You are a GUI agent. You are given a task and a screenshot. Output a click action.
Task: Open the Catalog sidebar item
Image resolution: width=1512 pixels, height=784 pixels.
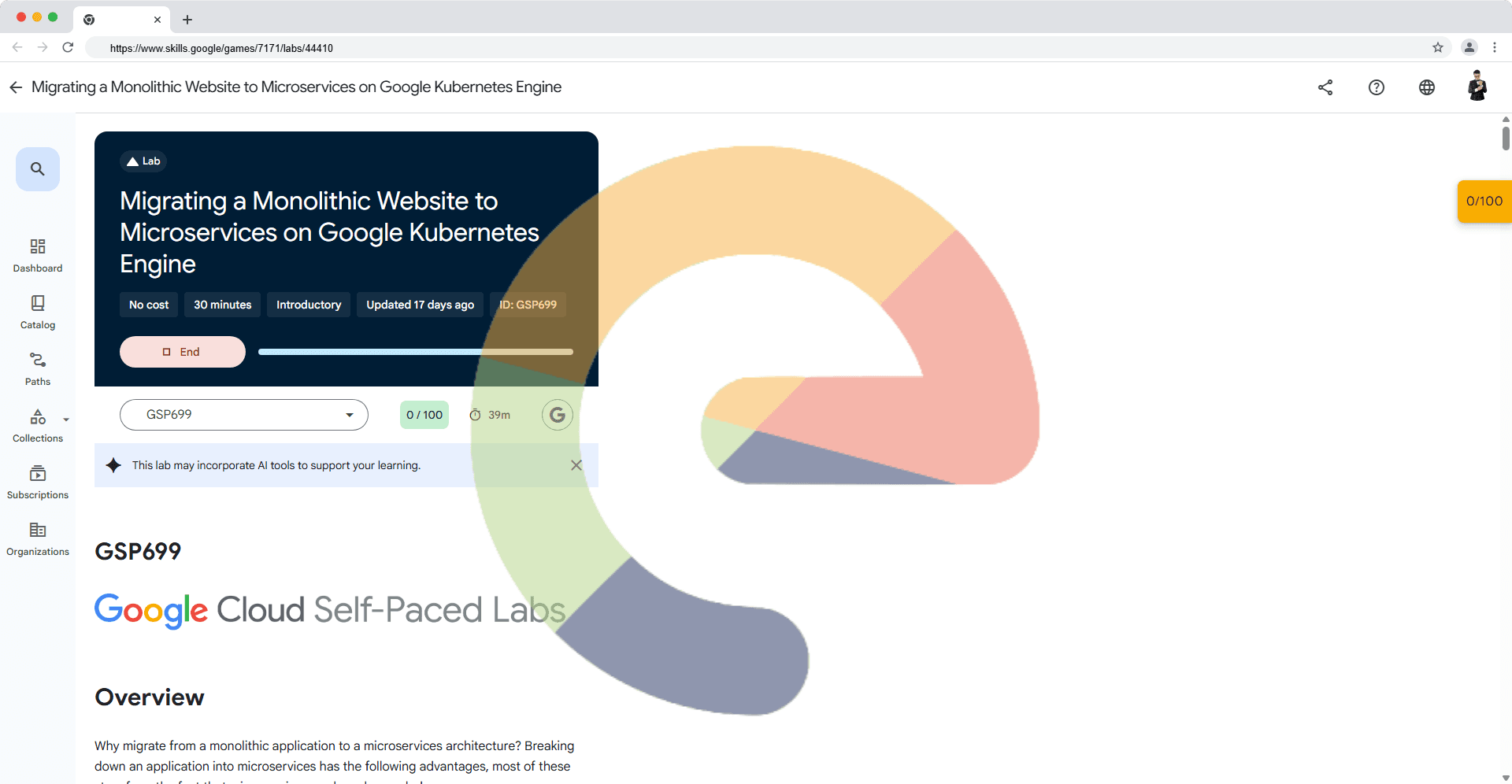[x=38, y=312]
